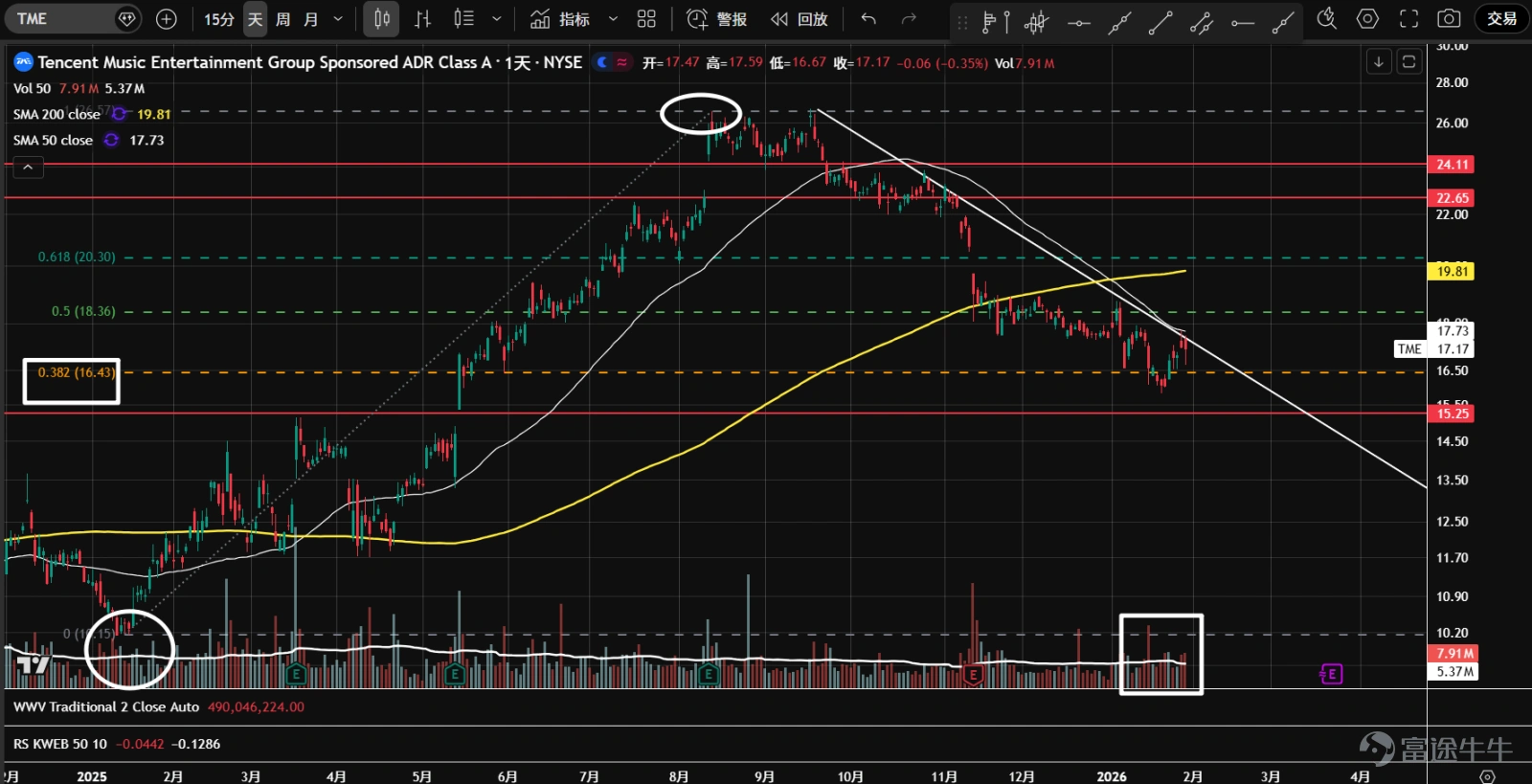Select the volume profile drawing tool
Viewport: 1532px width, 784px height.
pos(996,21)
